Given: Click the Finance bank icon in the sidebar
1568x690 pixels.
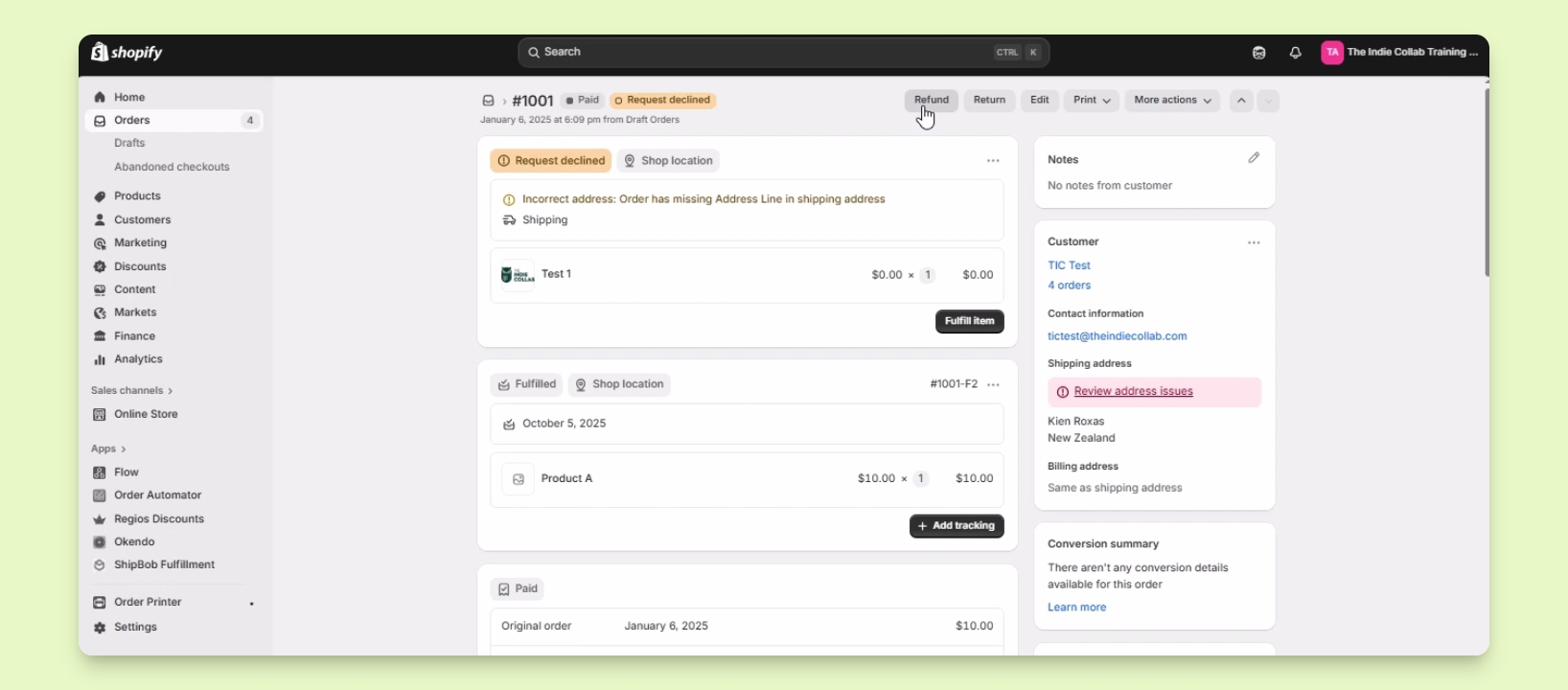Looking at the screenshot, I should [100, 336].
